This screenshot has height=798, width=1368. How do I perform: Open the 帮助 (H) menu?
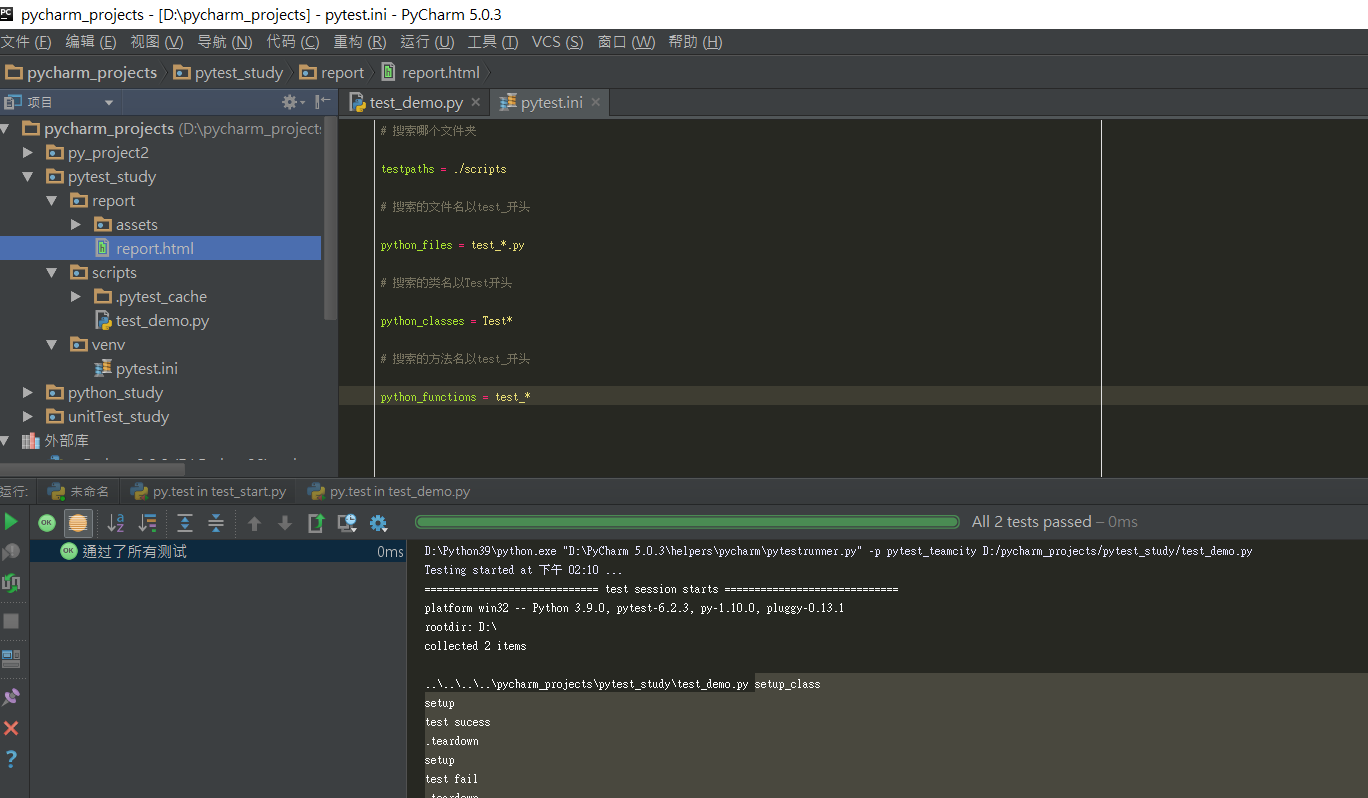[x=695, y=42]
